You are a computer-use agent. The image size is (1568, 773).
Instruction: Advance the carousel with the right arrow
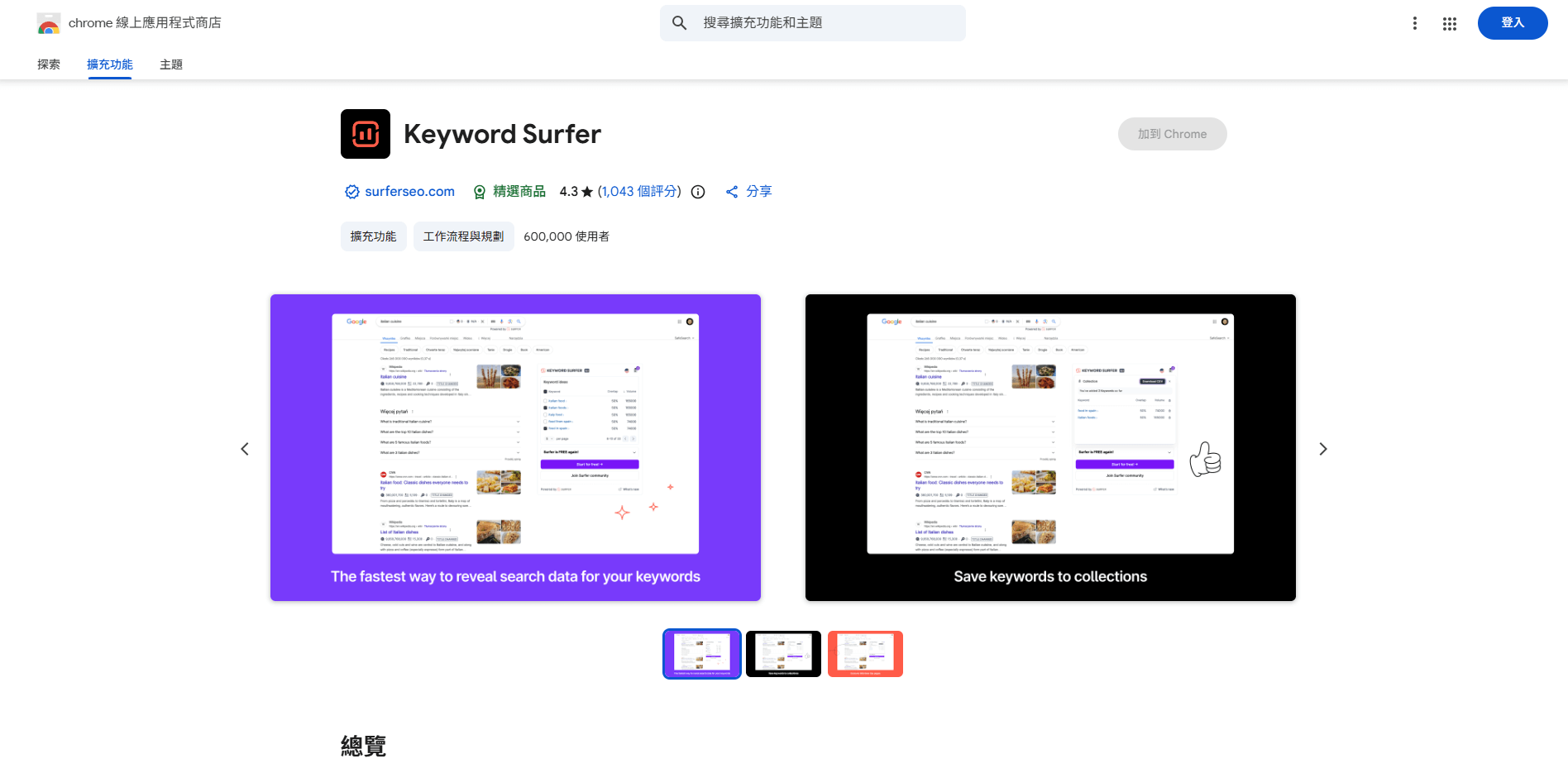pyautogui.click(x=1323, y=448)
